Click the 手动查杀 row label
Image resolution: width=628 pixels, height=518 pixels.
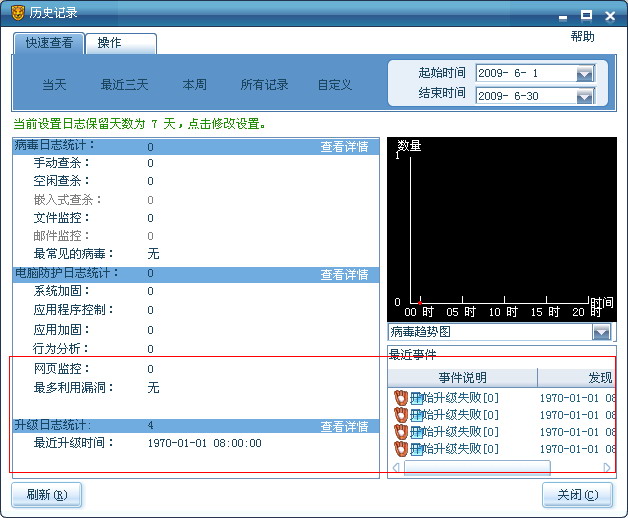click(61, 163)
